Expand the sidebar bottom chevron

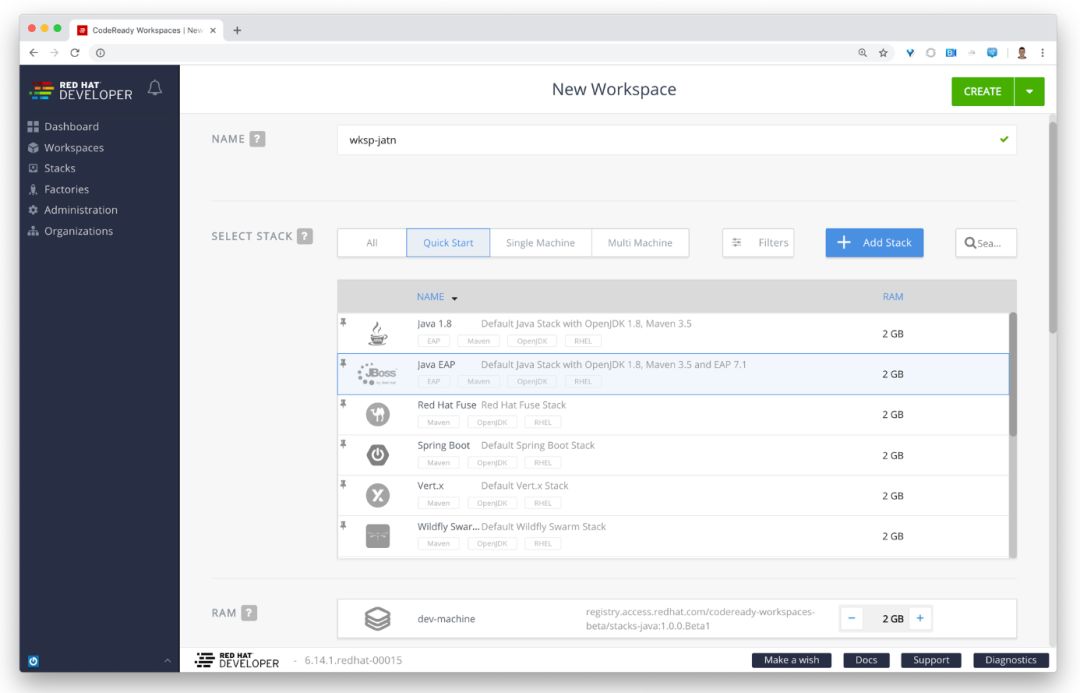coord(167,661)
